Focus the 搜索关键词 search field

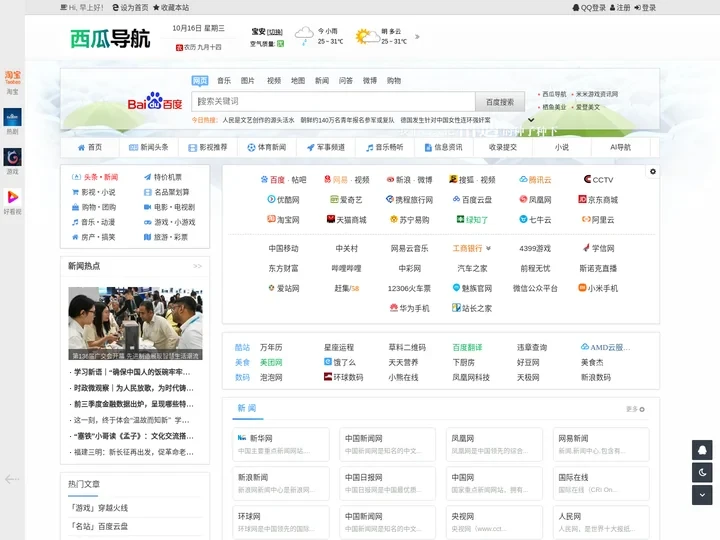(333, 101)
